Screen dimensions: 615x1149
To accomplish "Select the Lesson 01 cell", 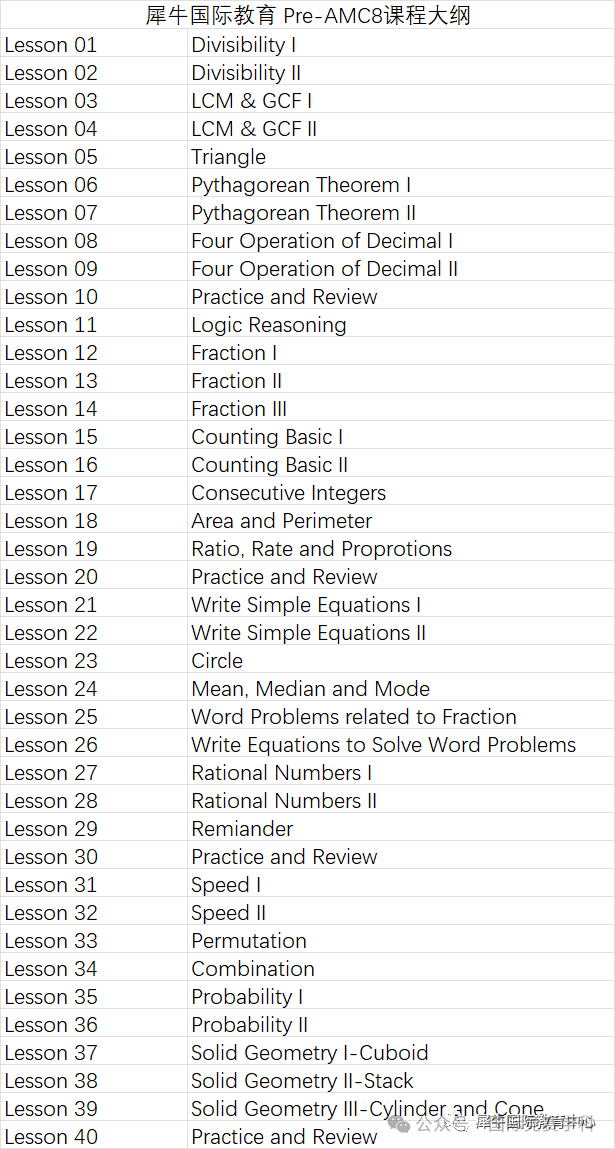I will click(x=93, y=45).
